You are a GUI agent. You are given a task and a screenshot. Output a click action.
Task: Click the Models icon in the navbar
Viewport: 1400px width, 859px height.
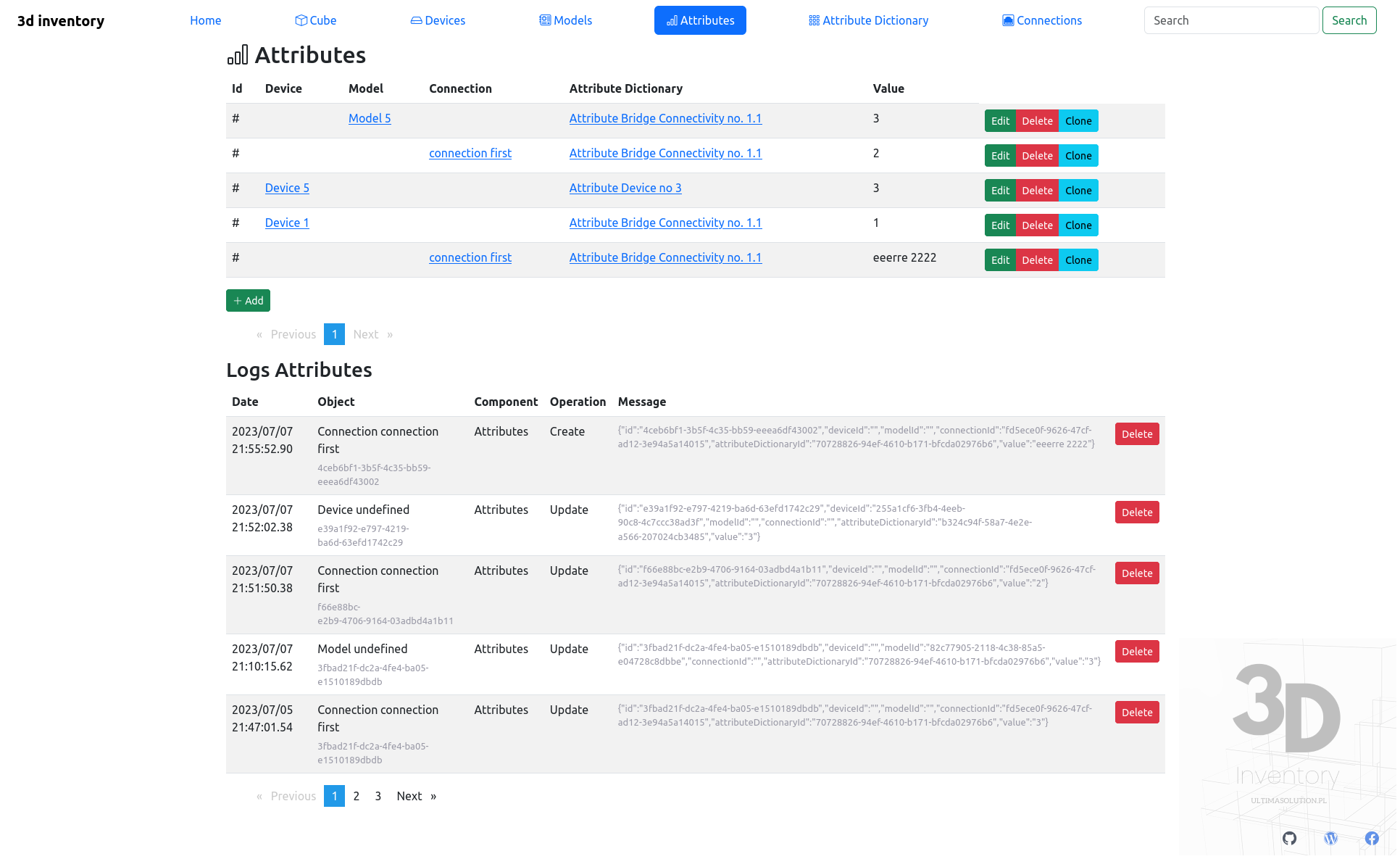tap(545, 20)
